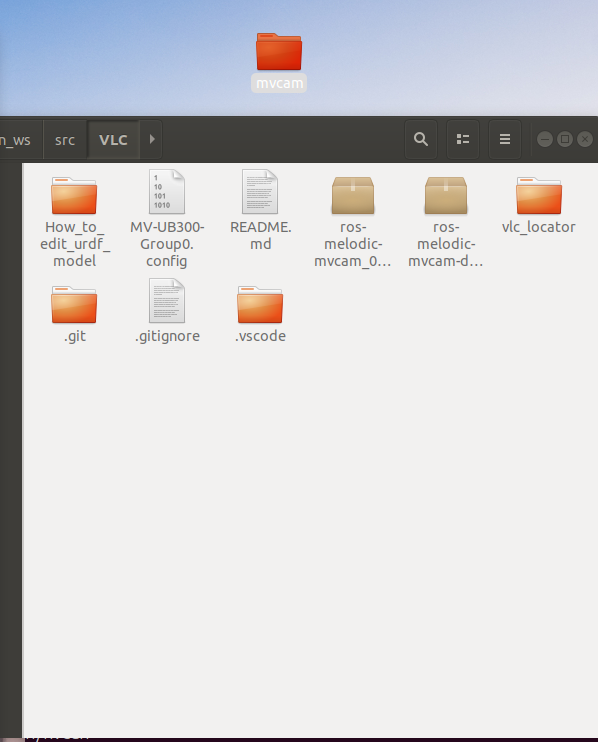Click the .vscode name label

tap(260, 336)
